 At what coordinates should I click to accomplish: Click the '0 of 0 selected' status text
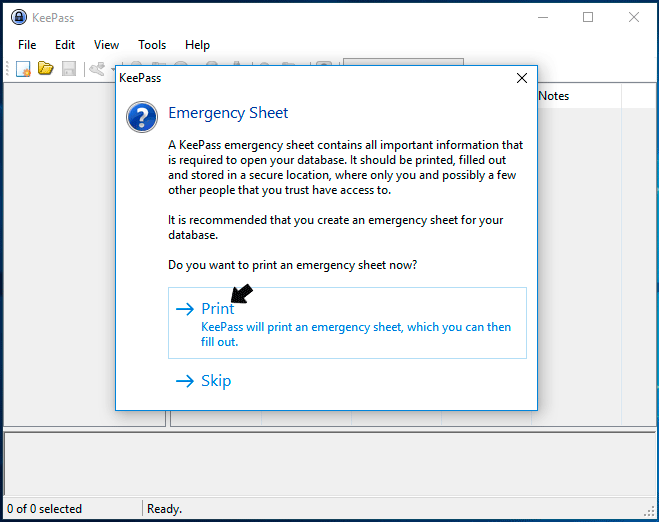click(45, 509)
